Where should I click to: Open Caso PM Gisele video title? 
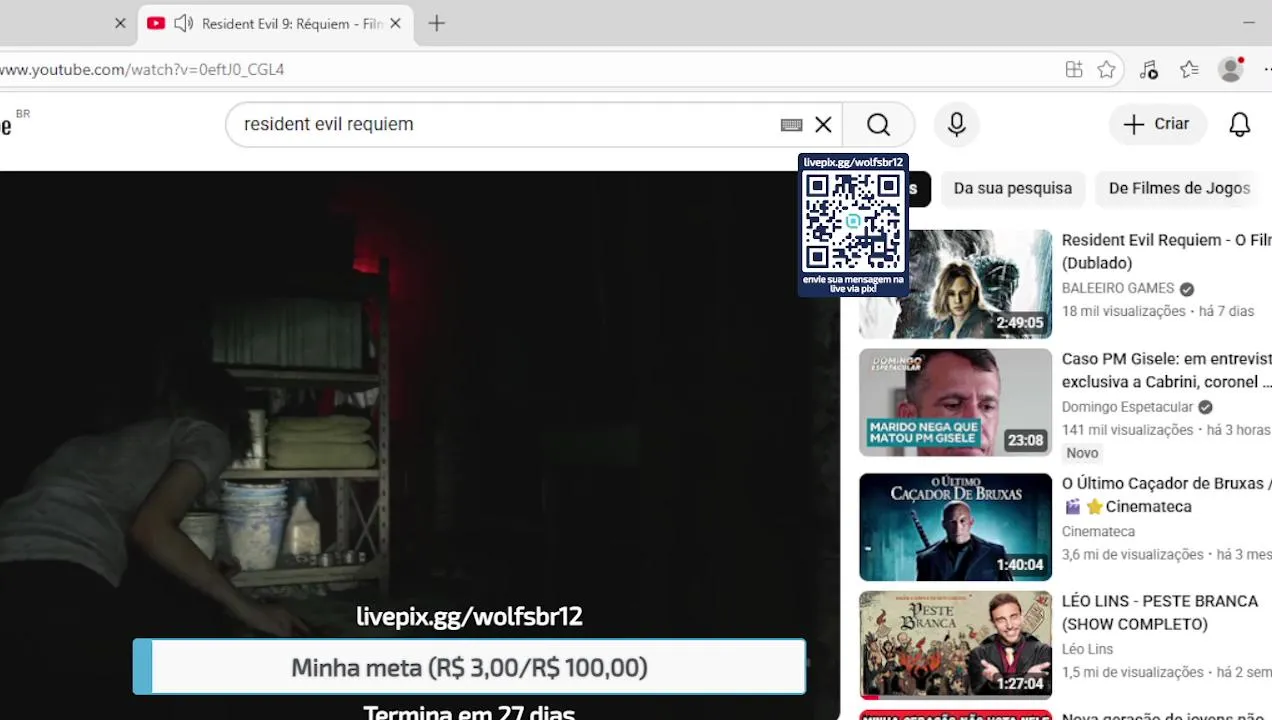1166,370
